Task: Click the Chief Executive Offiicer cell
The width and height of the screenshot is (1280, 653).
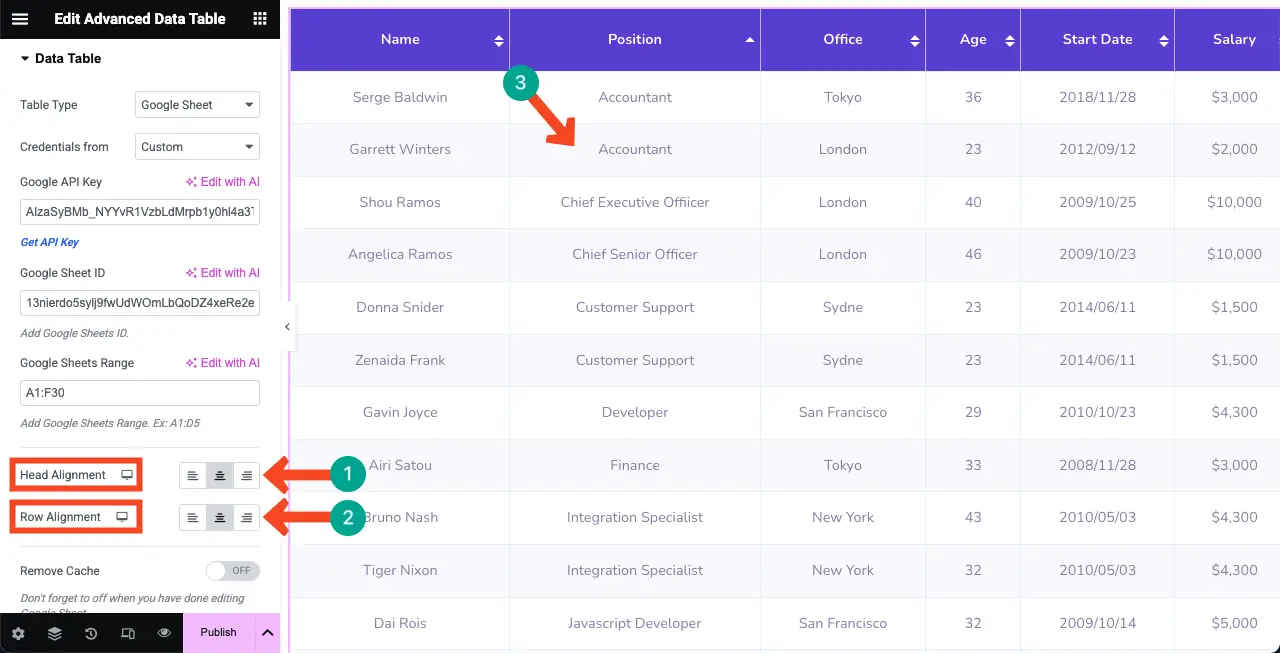Action: tap(635, 202)
